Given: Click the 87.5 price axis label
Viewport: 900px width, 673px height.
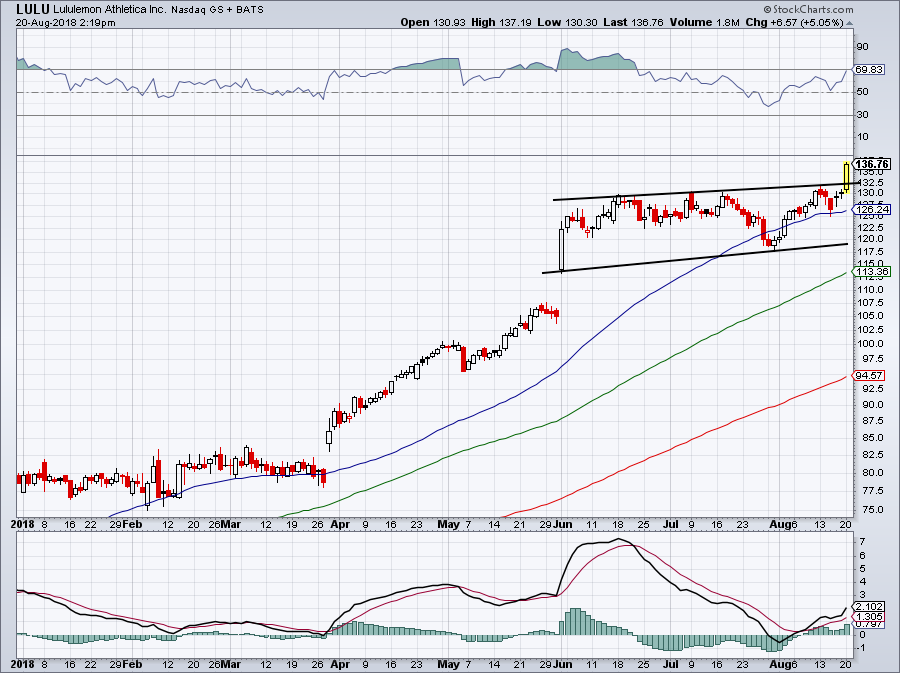Looking at the screenshot, I should [x=872, y=421].
